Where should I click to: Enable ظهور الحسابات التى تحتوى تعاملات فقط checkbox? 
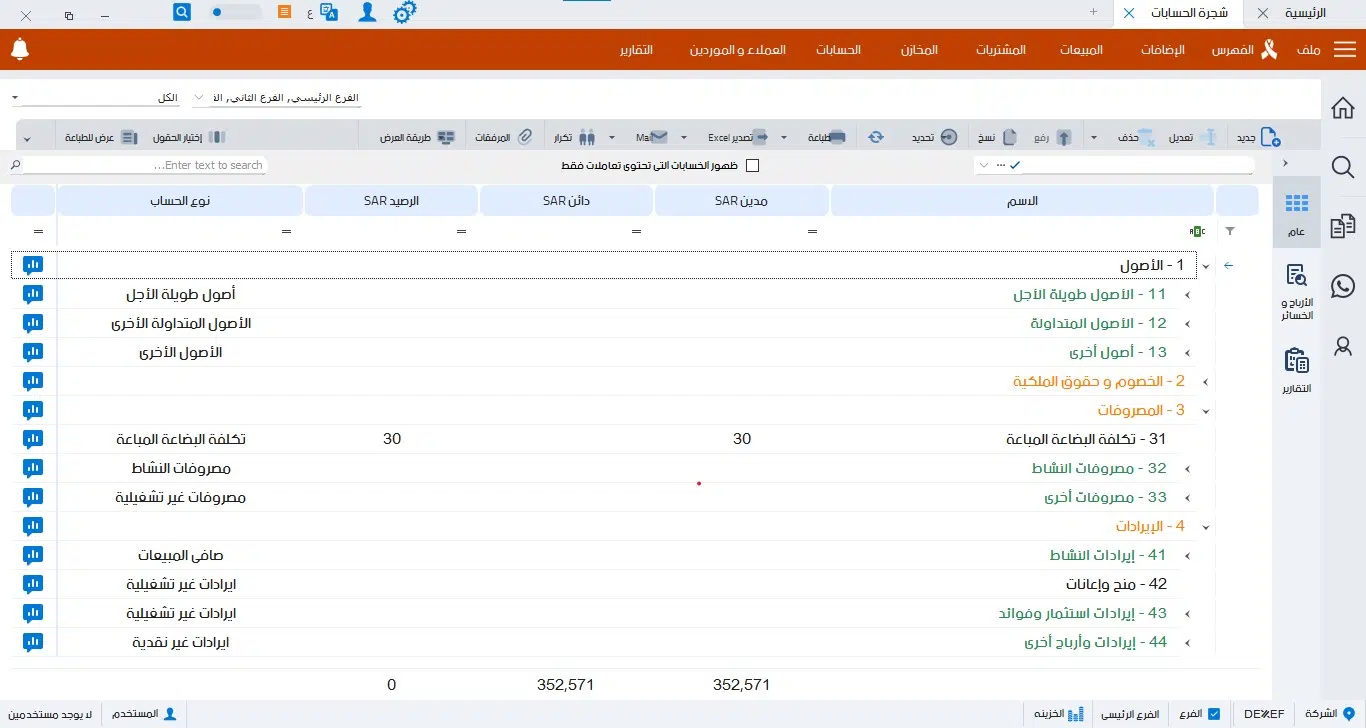tap(753, 165)
